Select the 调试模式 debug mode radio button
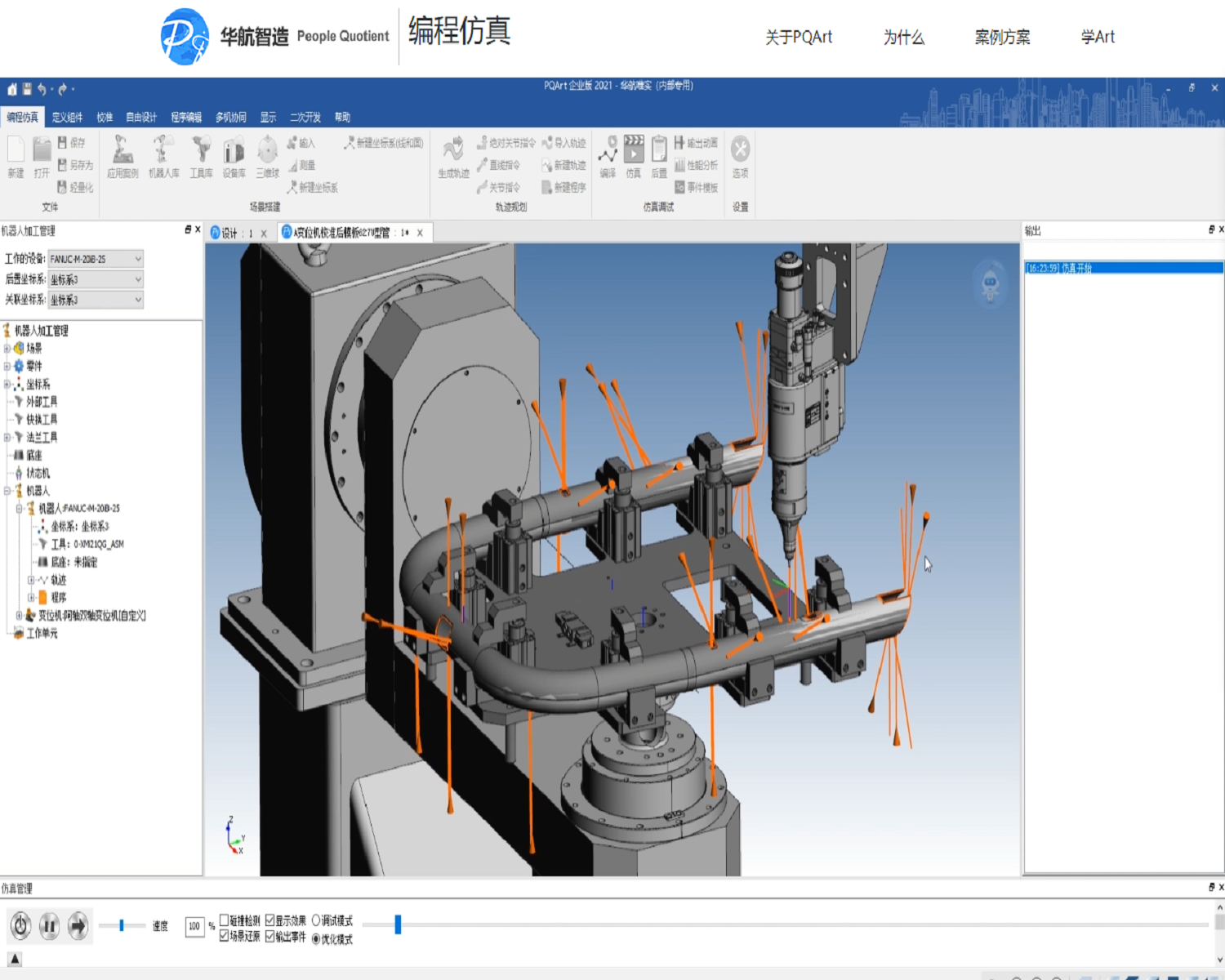Image resolution: width=1225 pixels, height=980 pixels. point(316,920)
